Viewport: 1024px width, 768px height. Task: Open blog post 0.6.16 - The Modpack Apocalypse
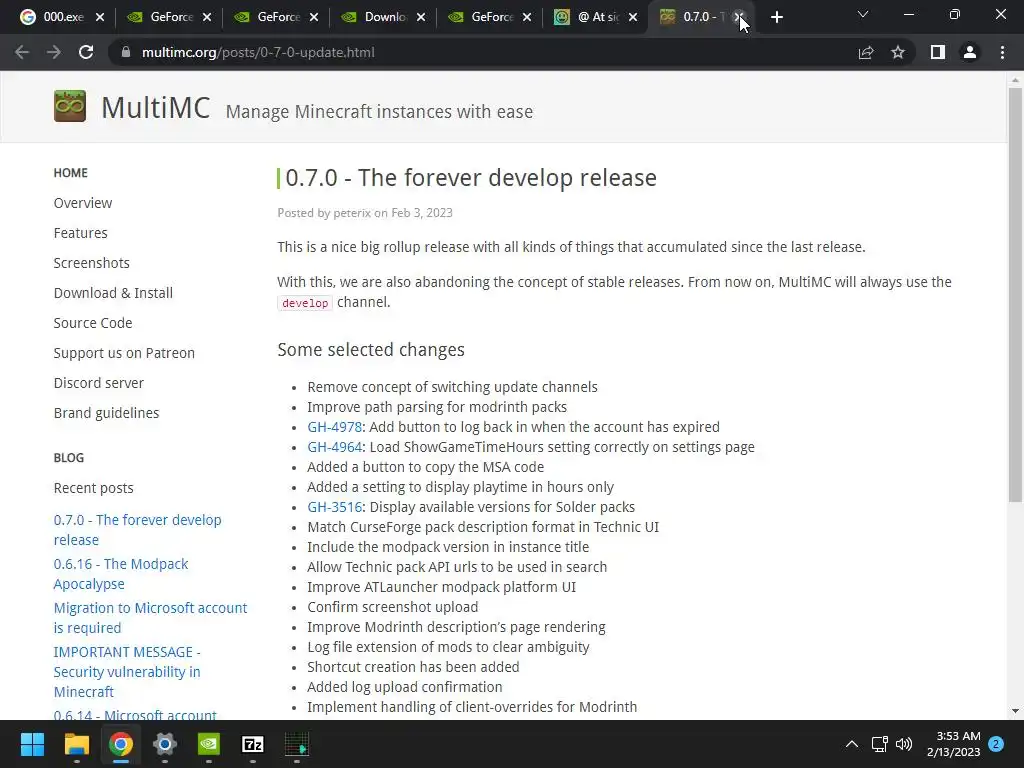121,573
